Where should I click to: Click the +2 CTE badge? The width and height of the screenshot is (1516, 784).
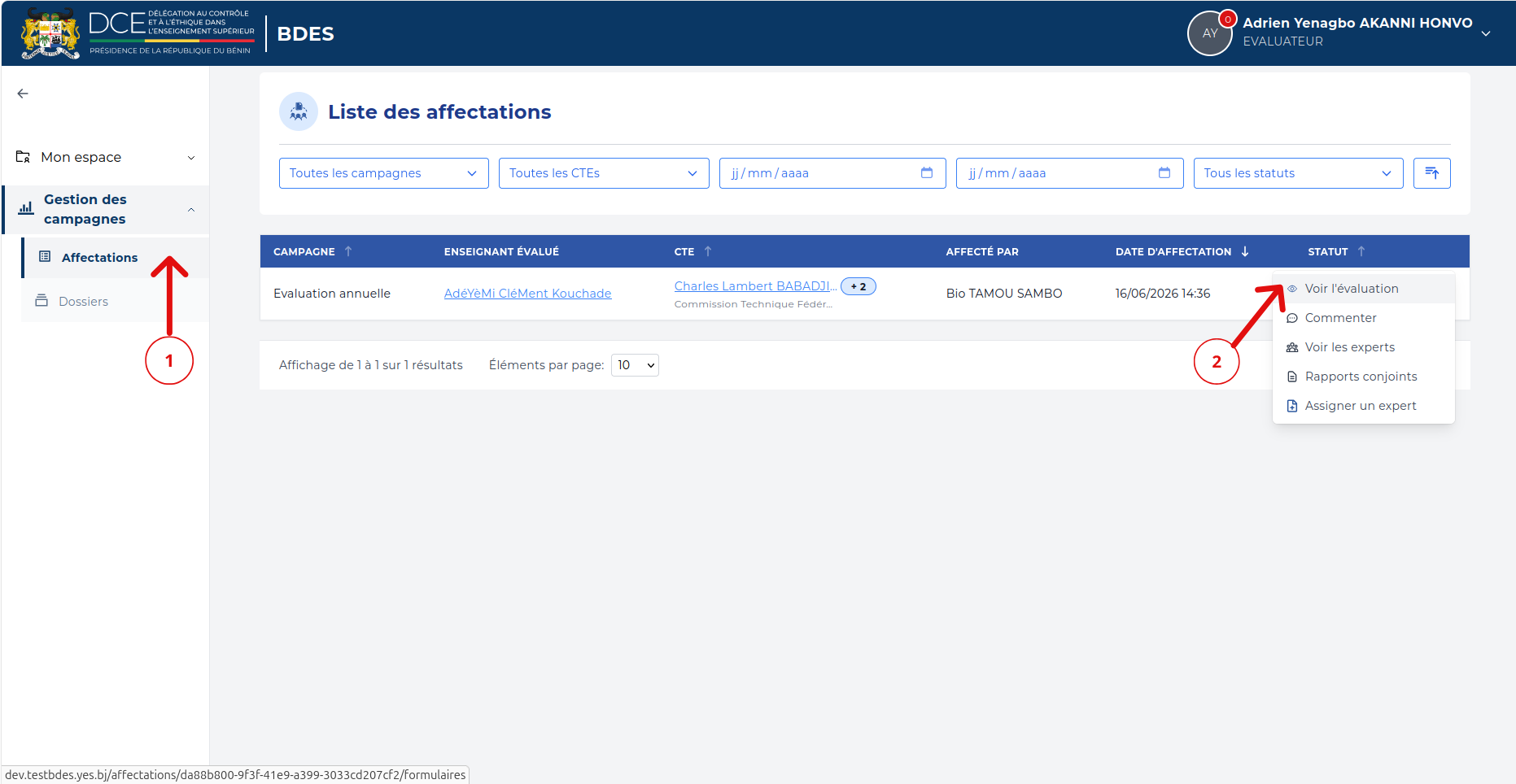point(858,286)
